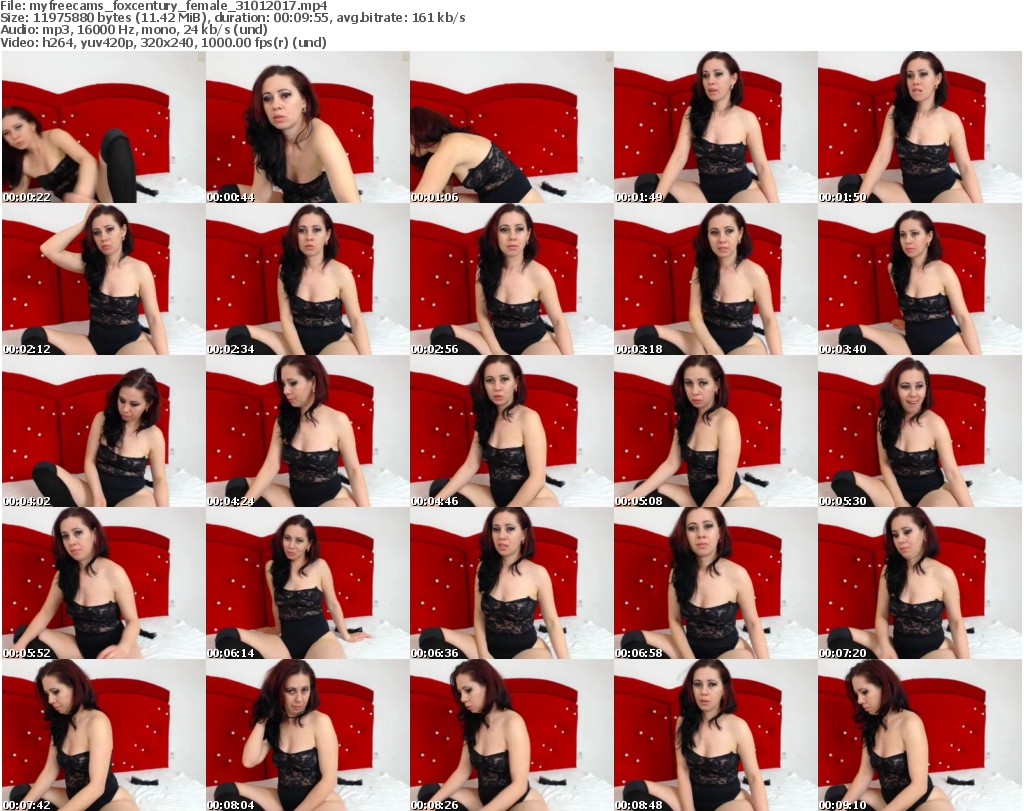Open the frame stamped 00:02:34
This screenshot has height=811, width=1024.
(308, 279)
